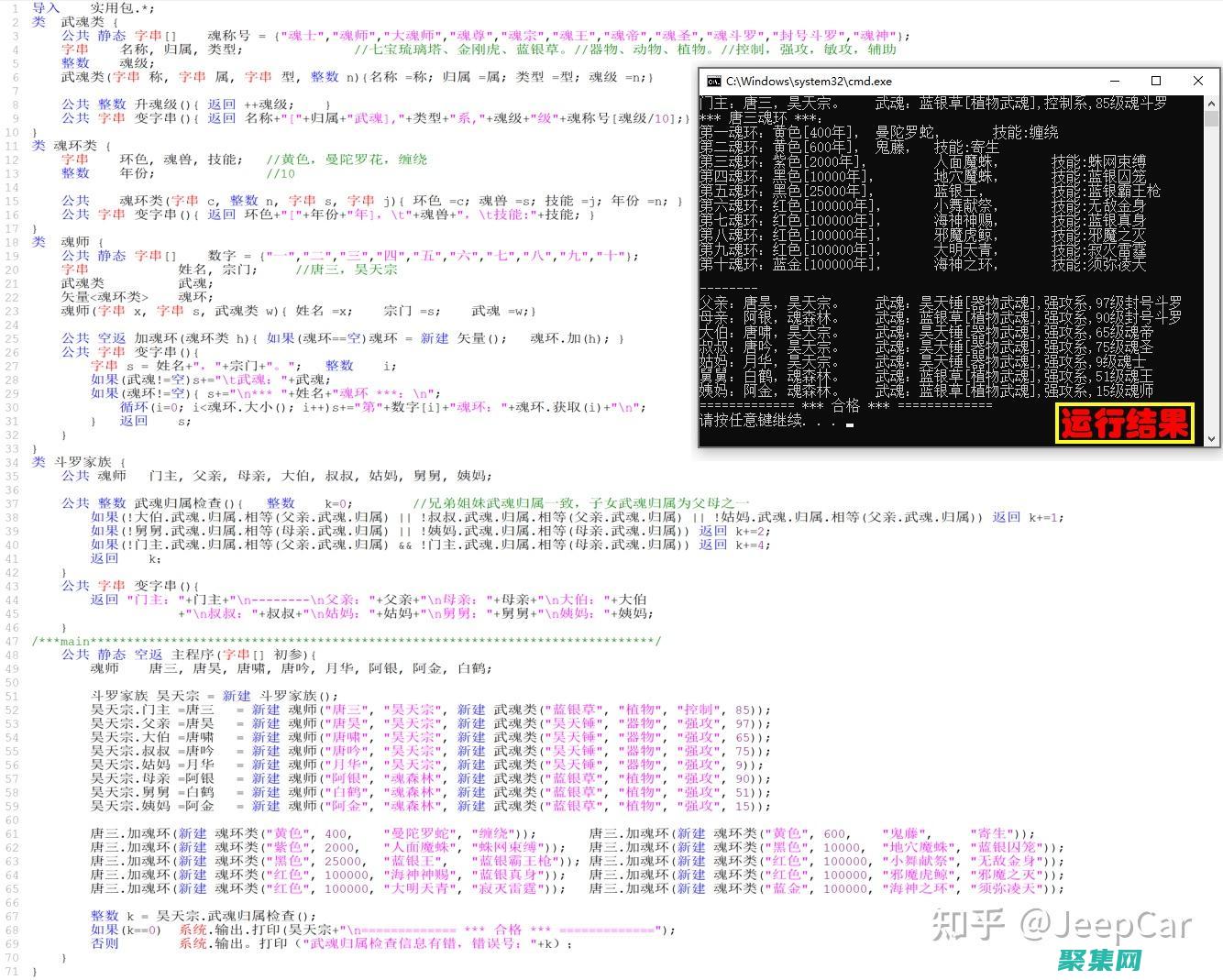Maximize the cmd.exe console window
The width and height of the screenshot is (1223, 980).
[1156, 81]
